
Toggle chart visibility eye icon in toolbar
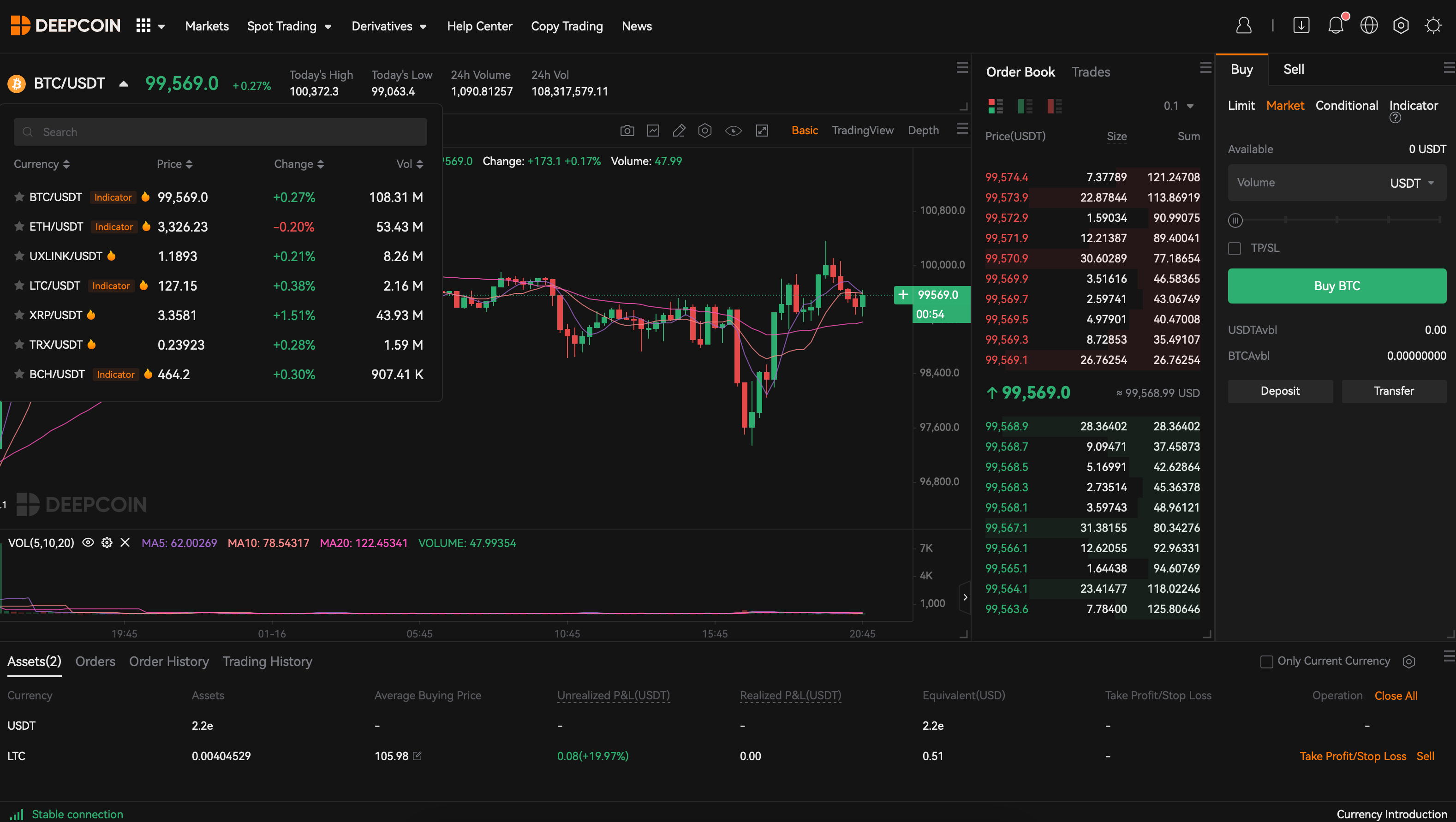[x=733, y=131]
